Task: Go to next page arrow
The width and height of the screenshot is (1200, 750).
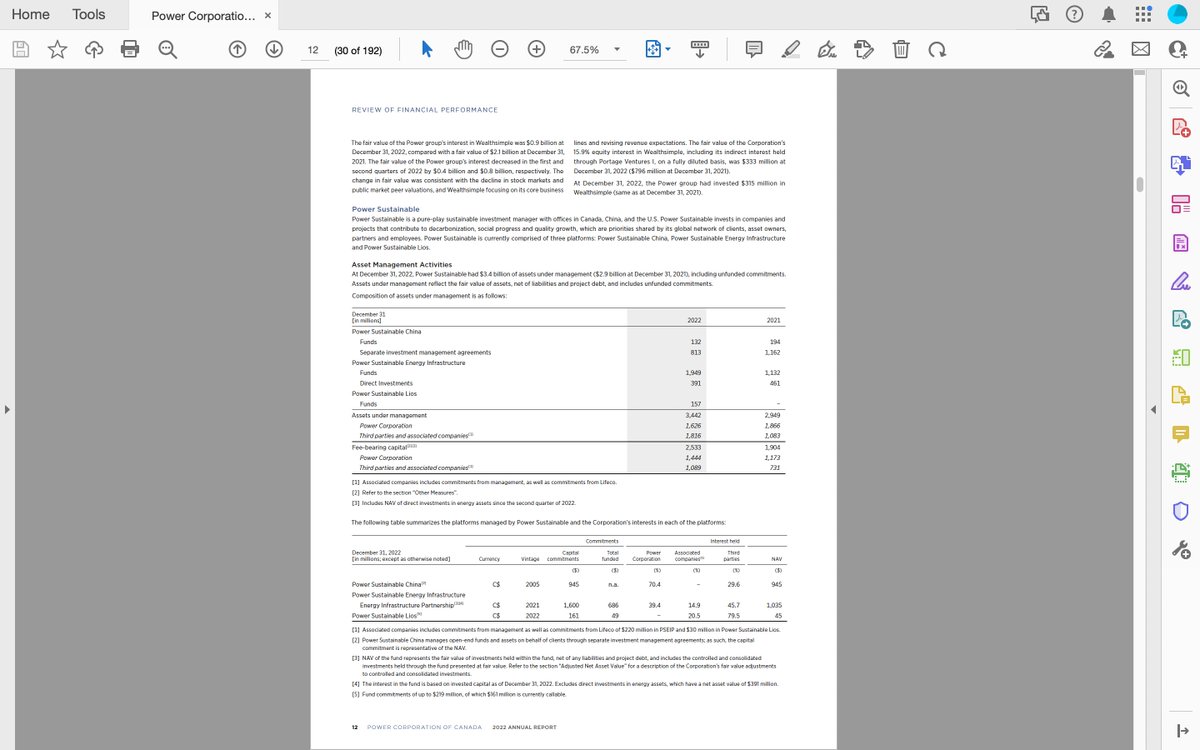Action: click(x=273, y=49)
